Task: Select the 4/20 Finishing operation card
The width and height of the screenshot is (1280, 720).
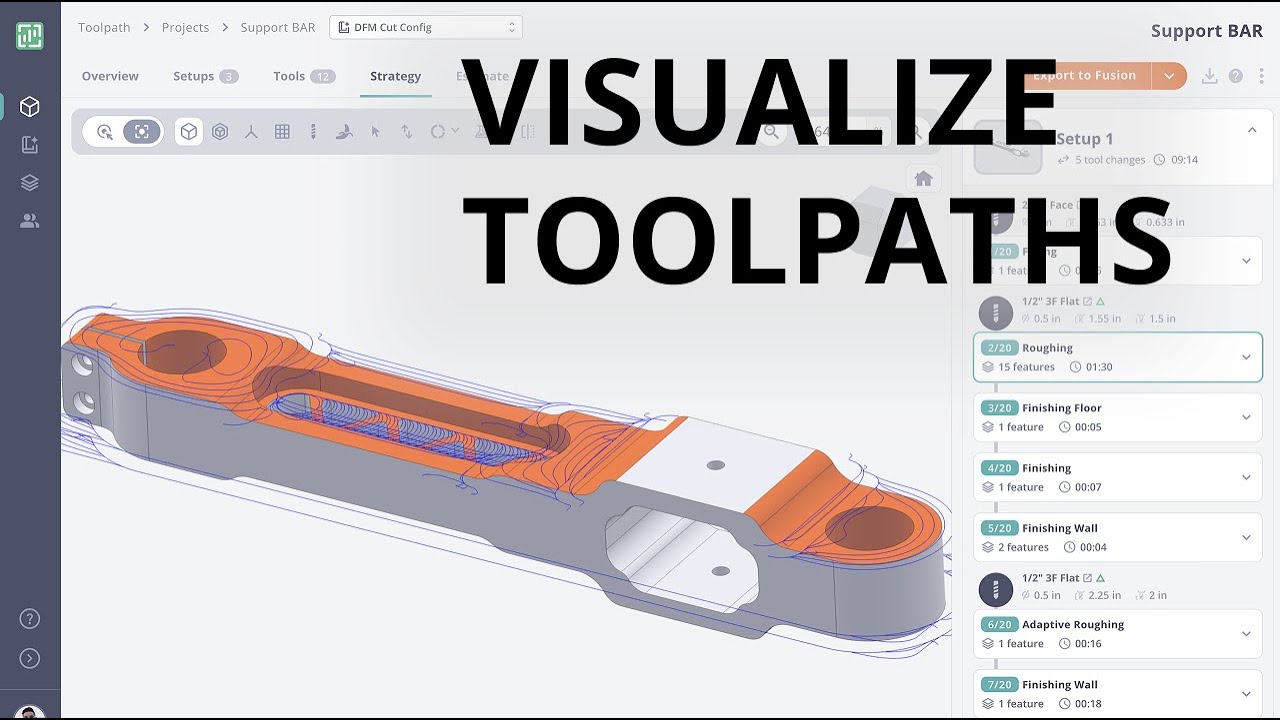Action: click(1118, 477)
